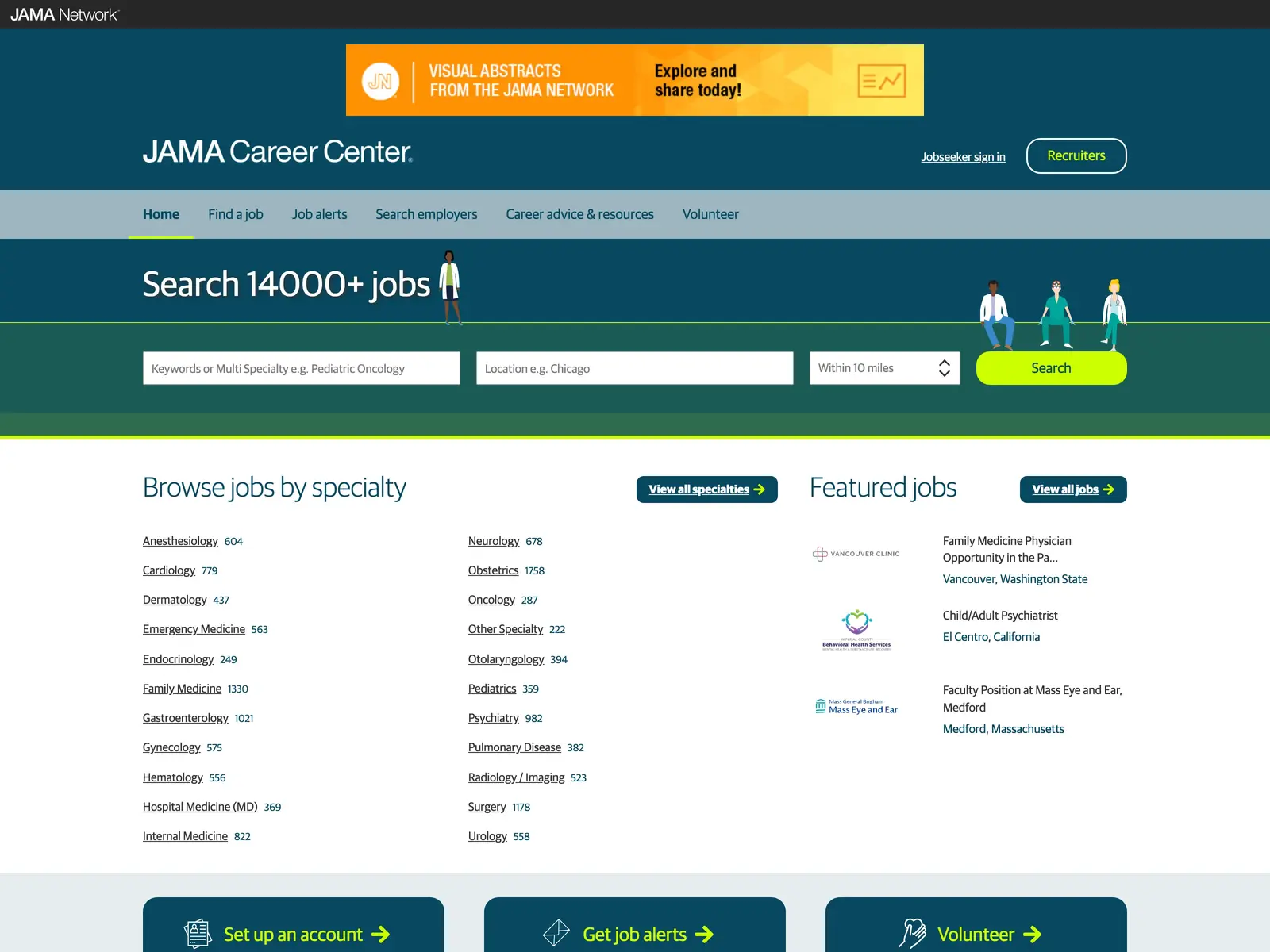Click the Mass Eye and Ear logo
The width and height of the screenshot is (1270, 952).
(856, 706)
